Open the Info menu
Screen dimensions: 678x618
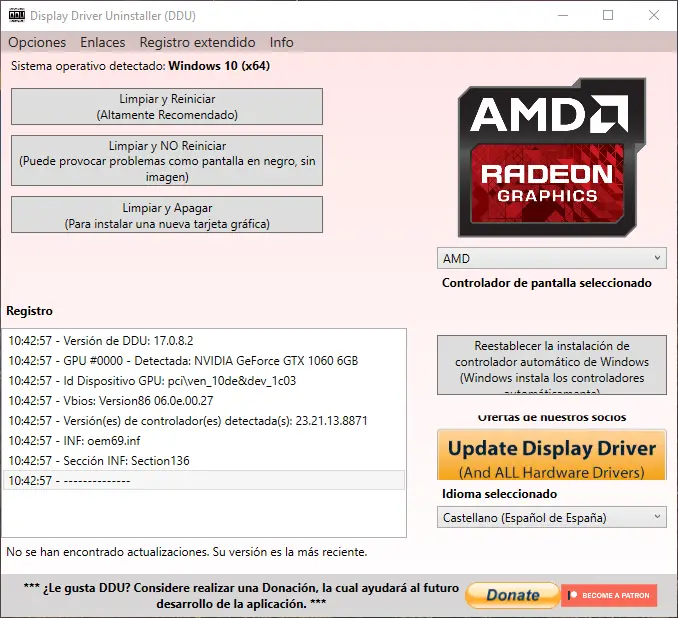click(x=282, y=43)
